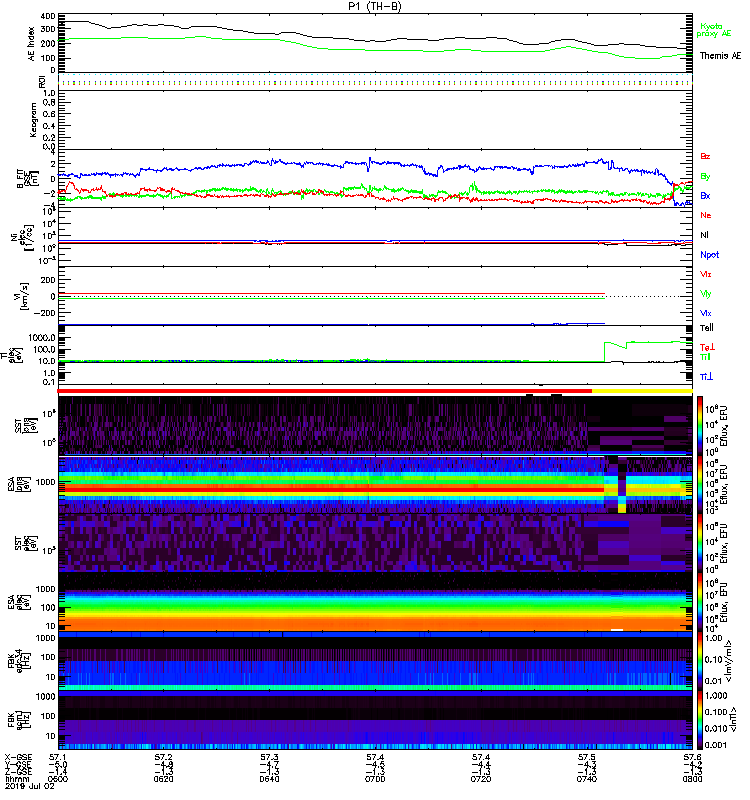This screenshot has height=800, width=750.
Task: Click the red Te⊥ temperature legend label
Action: [x=707, y=347]
